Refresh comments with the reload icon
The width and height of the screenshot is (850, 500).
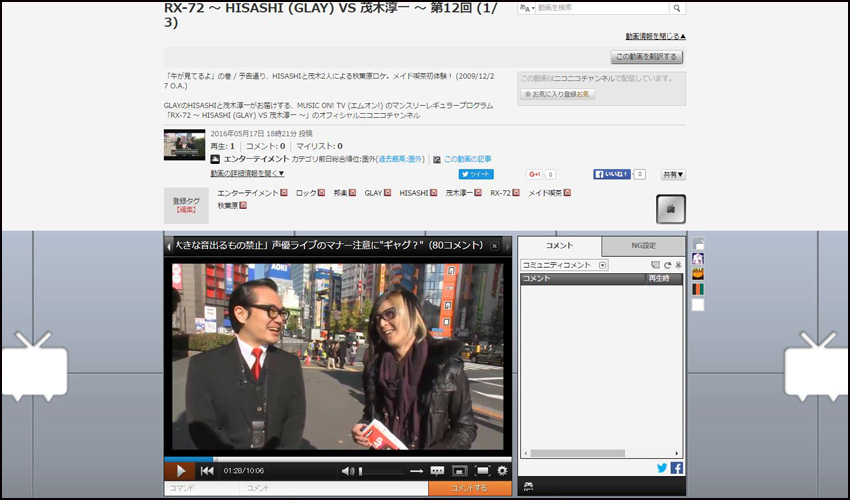click(x=667, y=265)
